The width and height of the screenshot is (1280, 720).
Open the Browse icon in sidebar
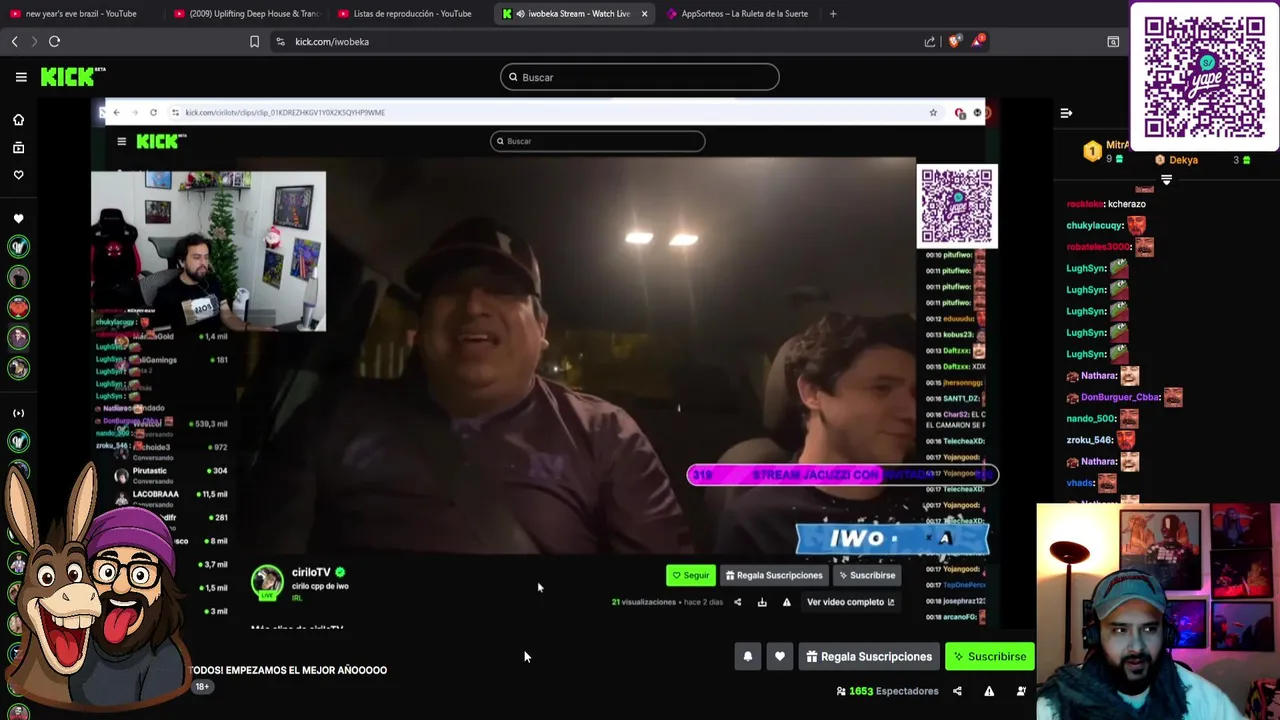point(18,148)
